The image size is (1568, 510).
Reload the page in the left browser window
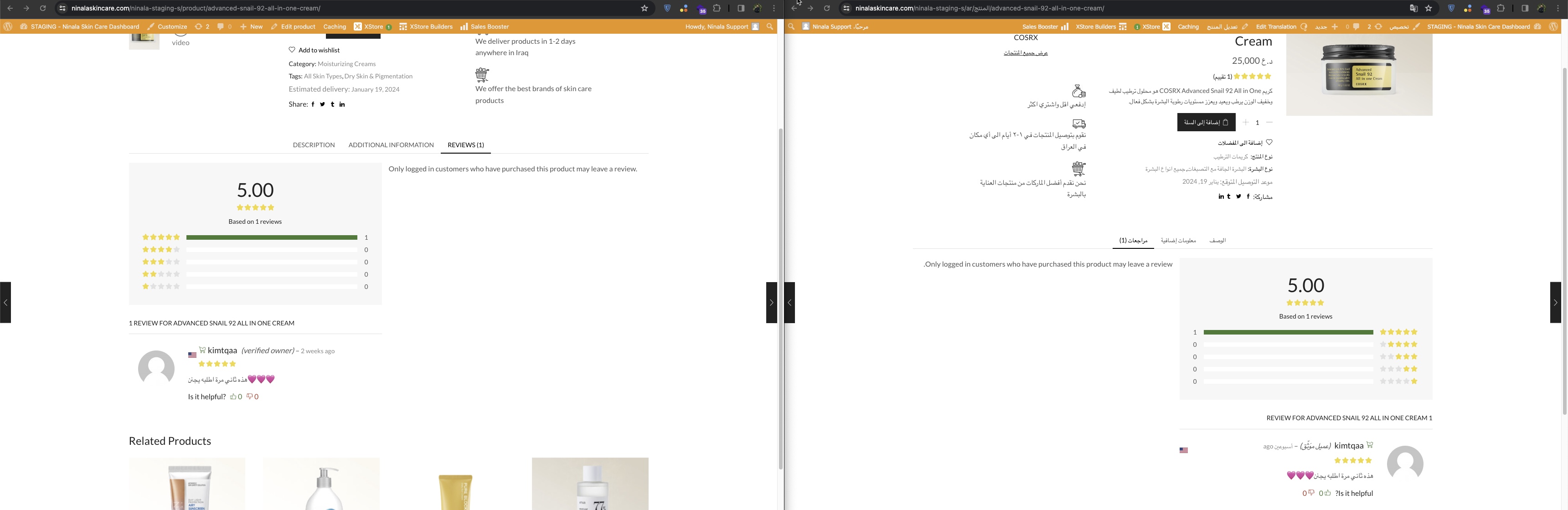(x=42, y=9)
